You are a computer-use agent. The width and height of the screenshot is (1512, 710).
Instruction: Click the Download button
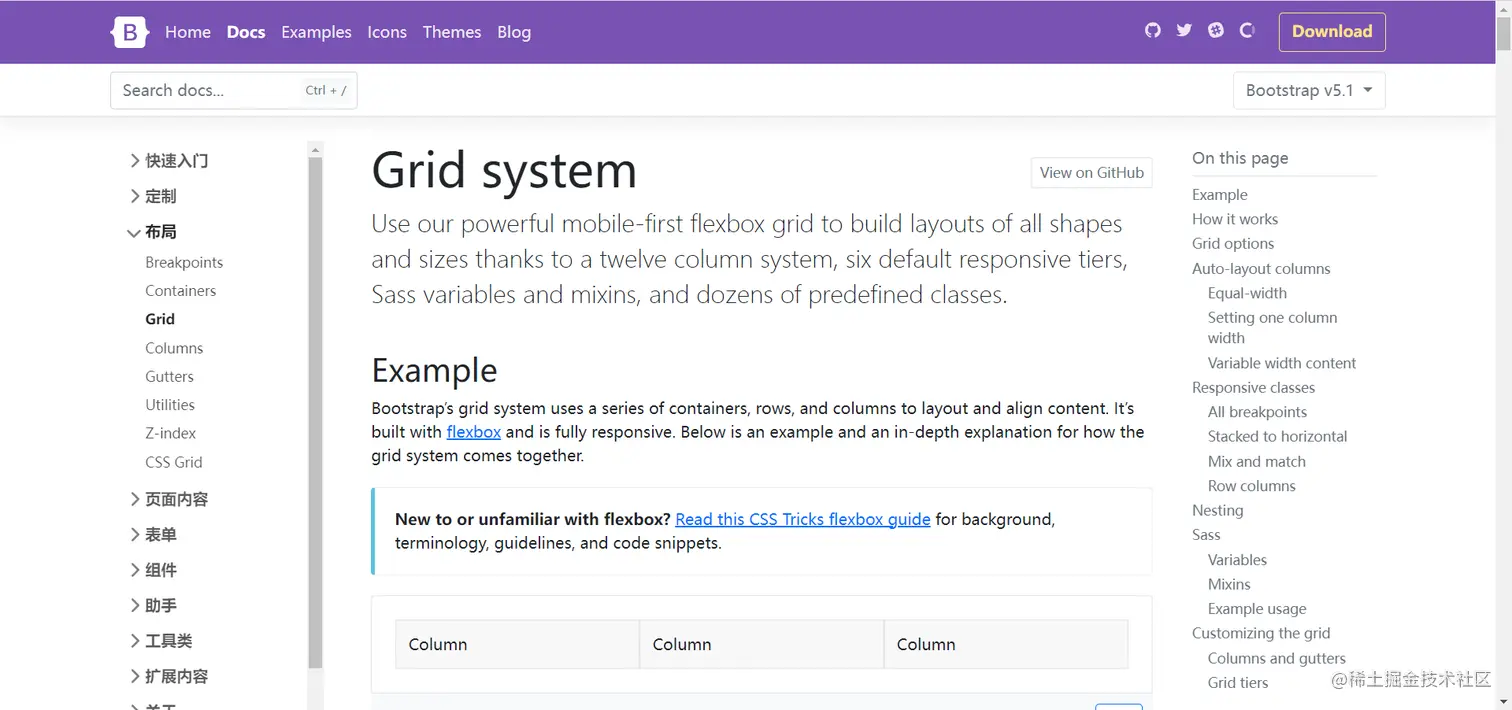coord(1331,32)
